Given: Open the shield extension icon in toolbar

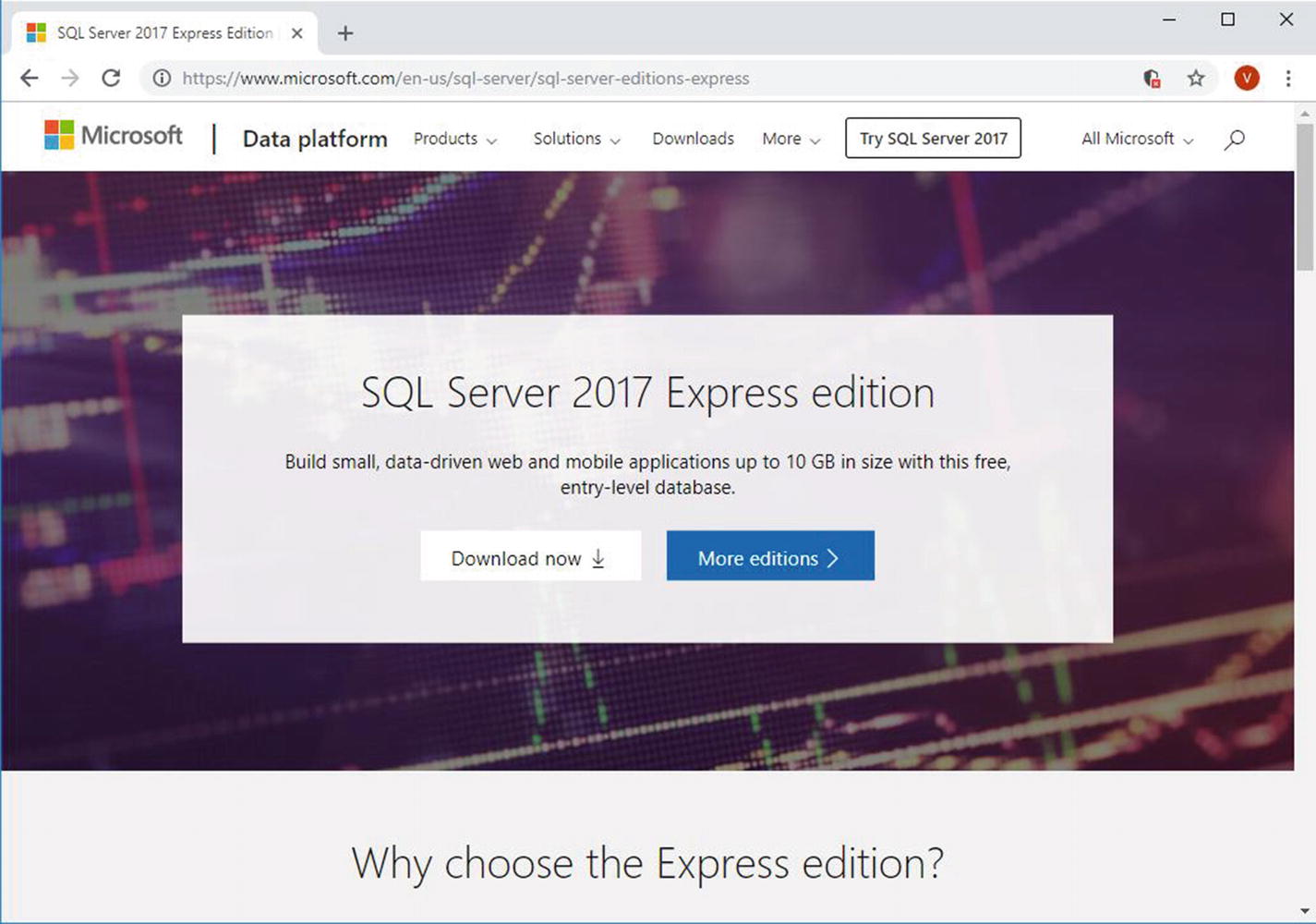Looking at the screenshot, I should point(1152,79).
